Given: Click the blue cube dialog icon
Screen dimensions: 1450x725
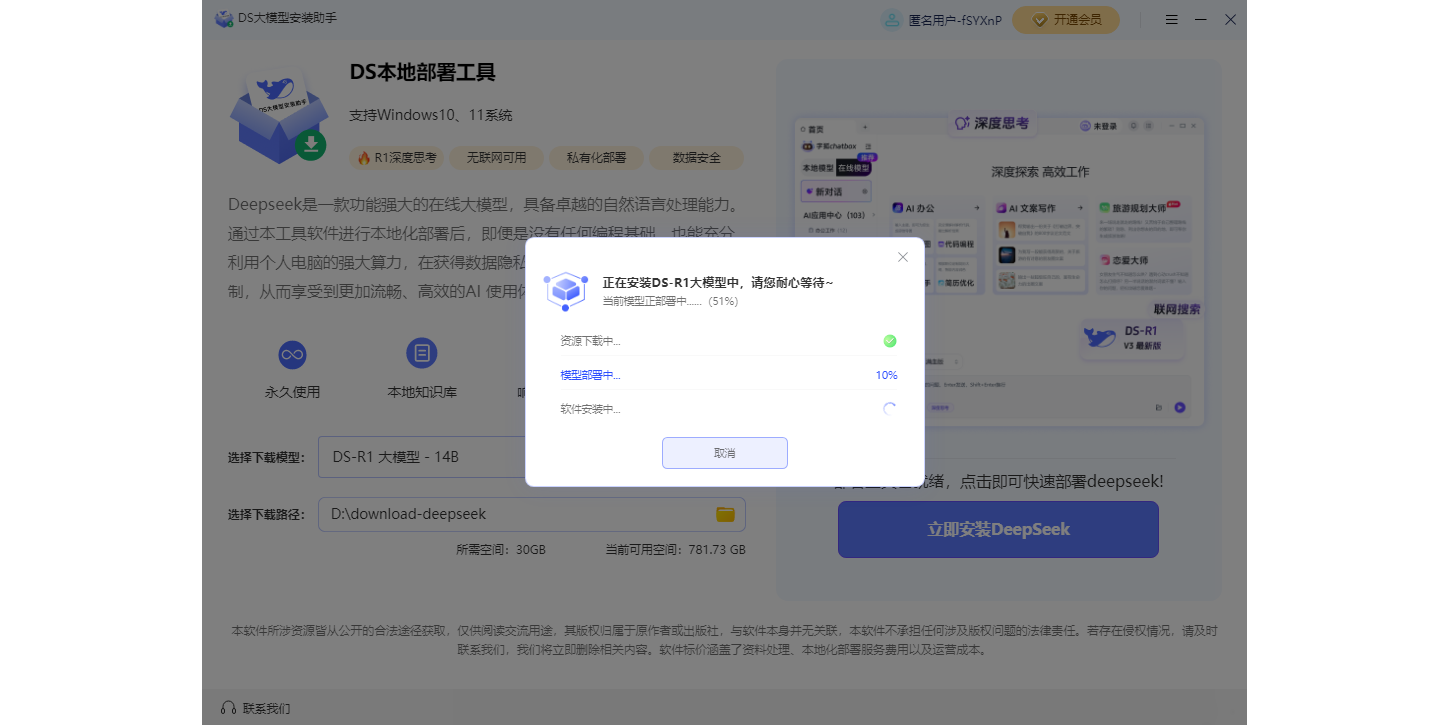Looking at the screenshot, I should pyautogui.click(x=566, y=290).
